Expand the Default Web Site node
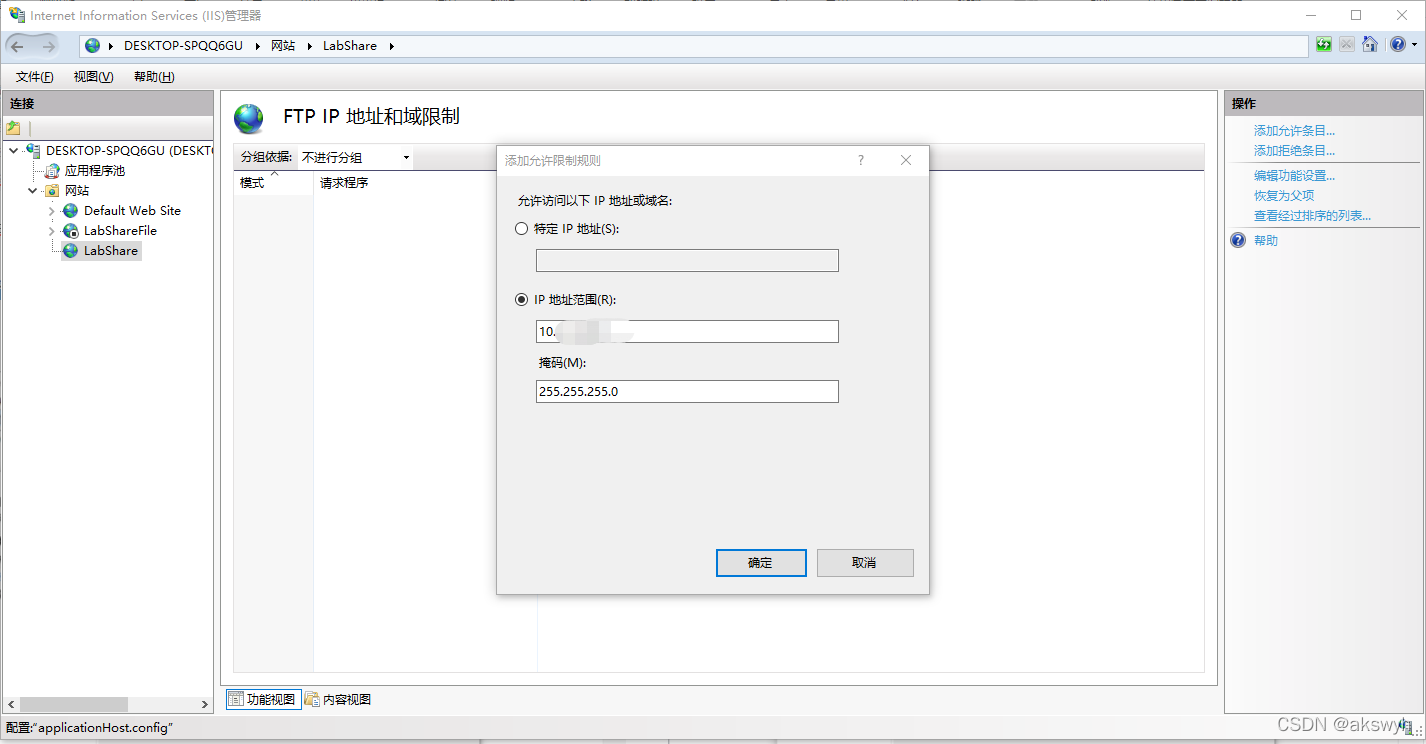Viewport: 1426px width, 744px height. tap(52, 211)
